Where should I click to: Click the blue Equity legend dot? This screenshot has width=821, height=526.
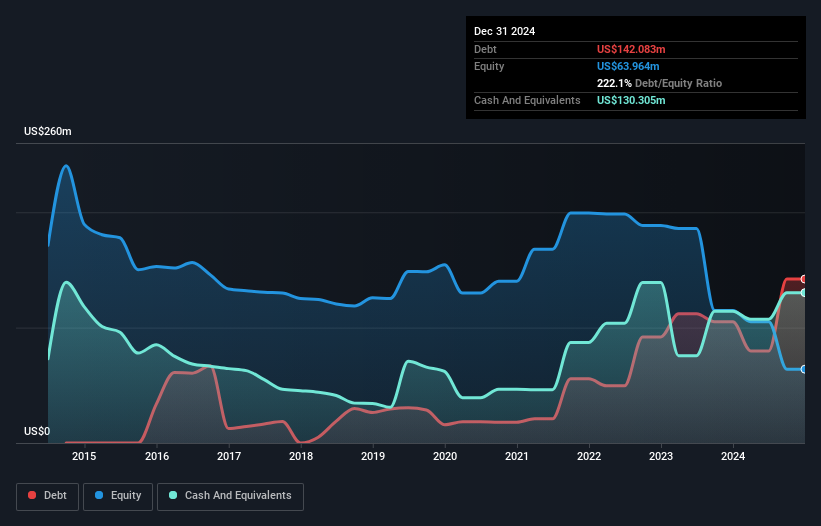99,495
